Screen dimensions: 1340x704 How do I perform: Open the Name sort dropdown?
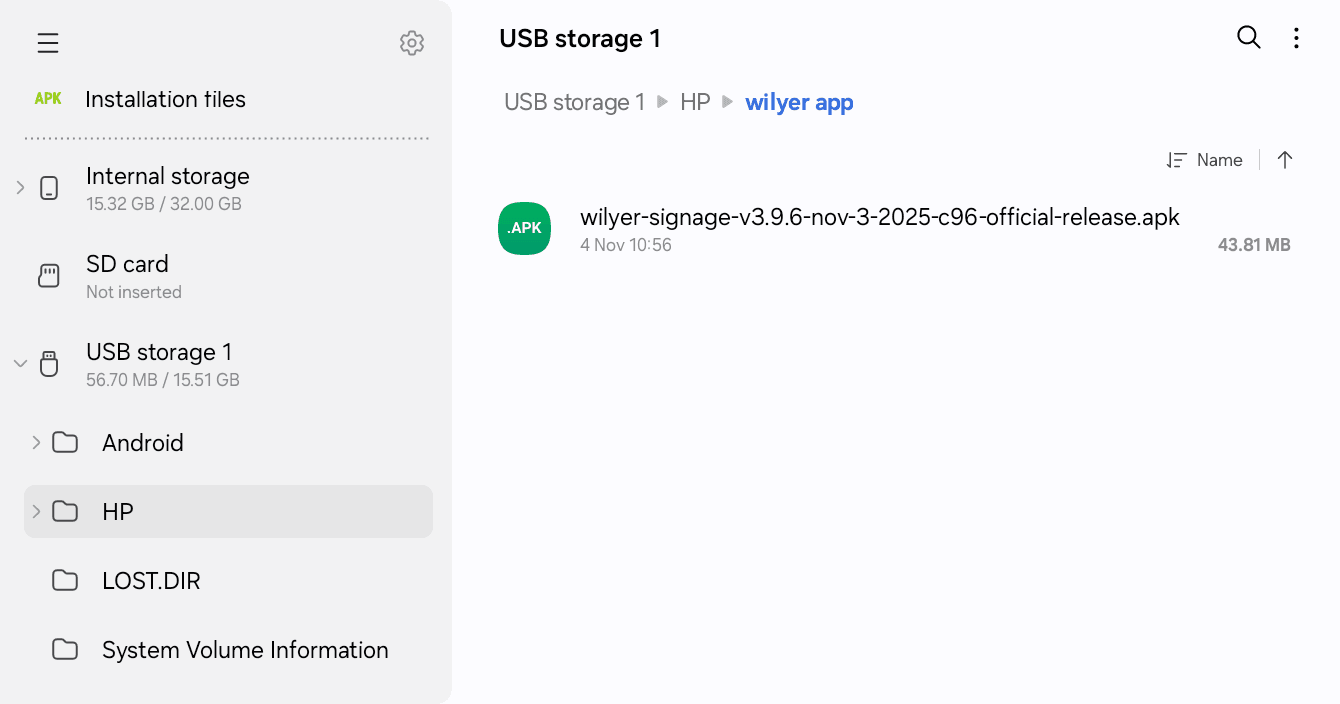click(1205, 160)
